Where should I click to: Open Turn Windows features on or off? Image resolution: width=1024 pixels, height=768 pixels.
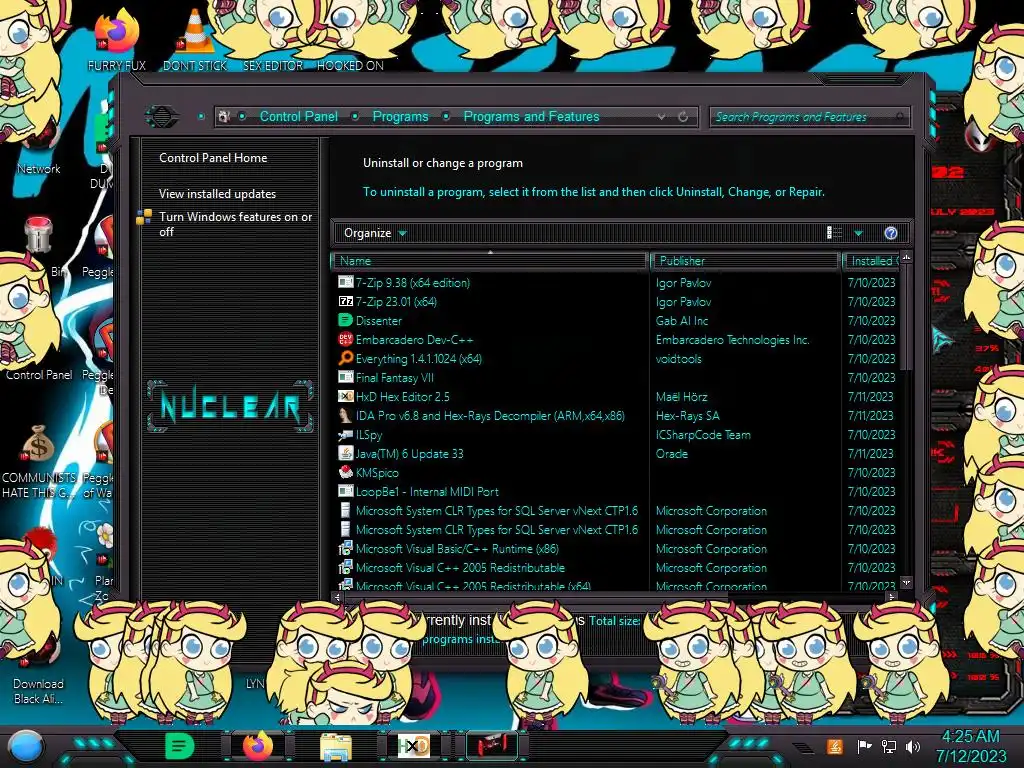pyautogui.click(x=235, y=224)
